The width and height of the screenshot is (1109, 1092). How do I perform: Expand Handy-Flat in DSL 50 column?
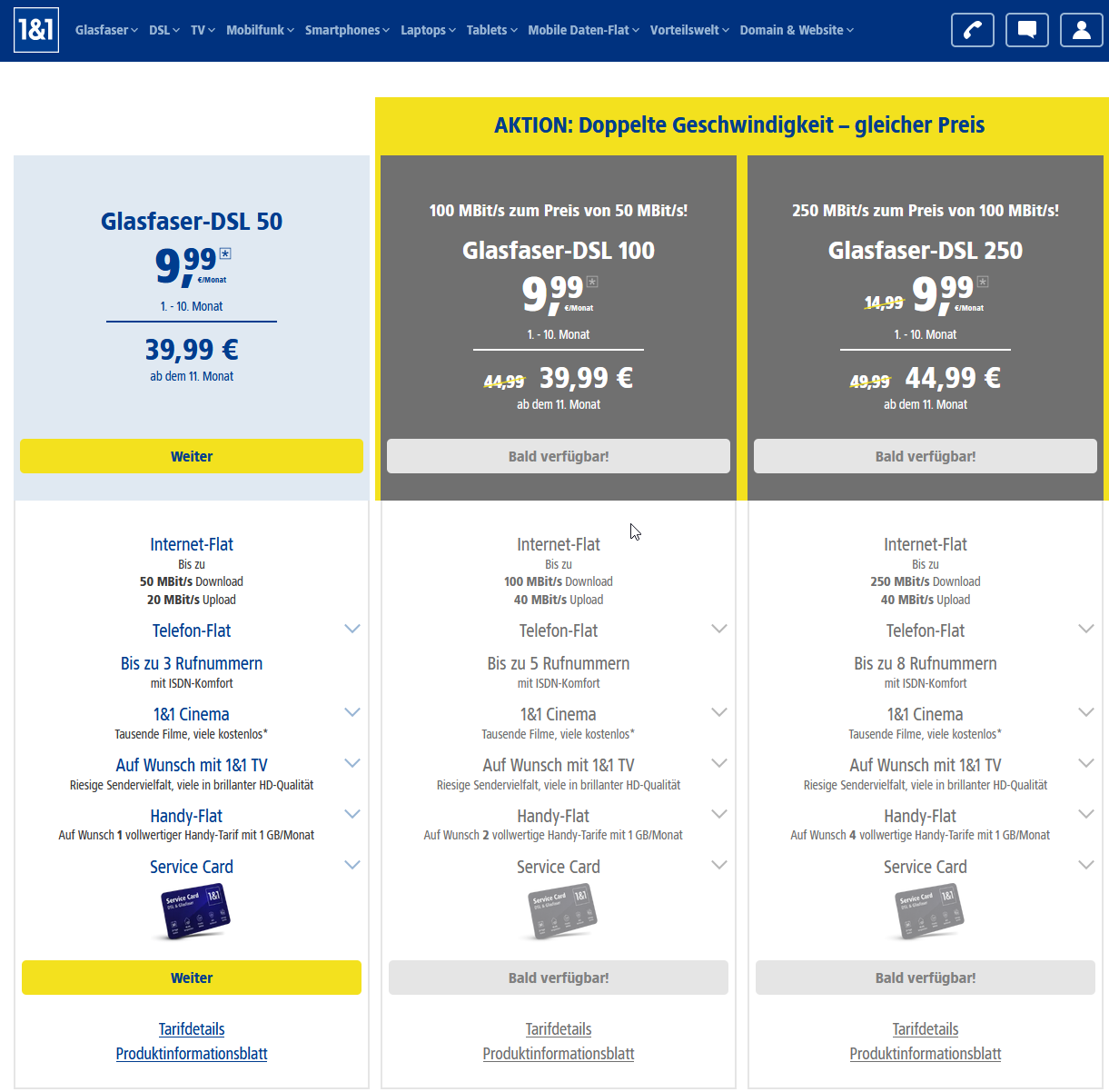point(352,814)
